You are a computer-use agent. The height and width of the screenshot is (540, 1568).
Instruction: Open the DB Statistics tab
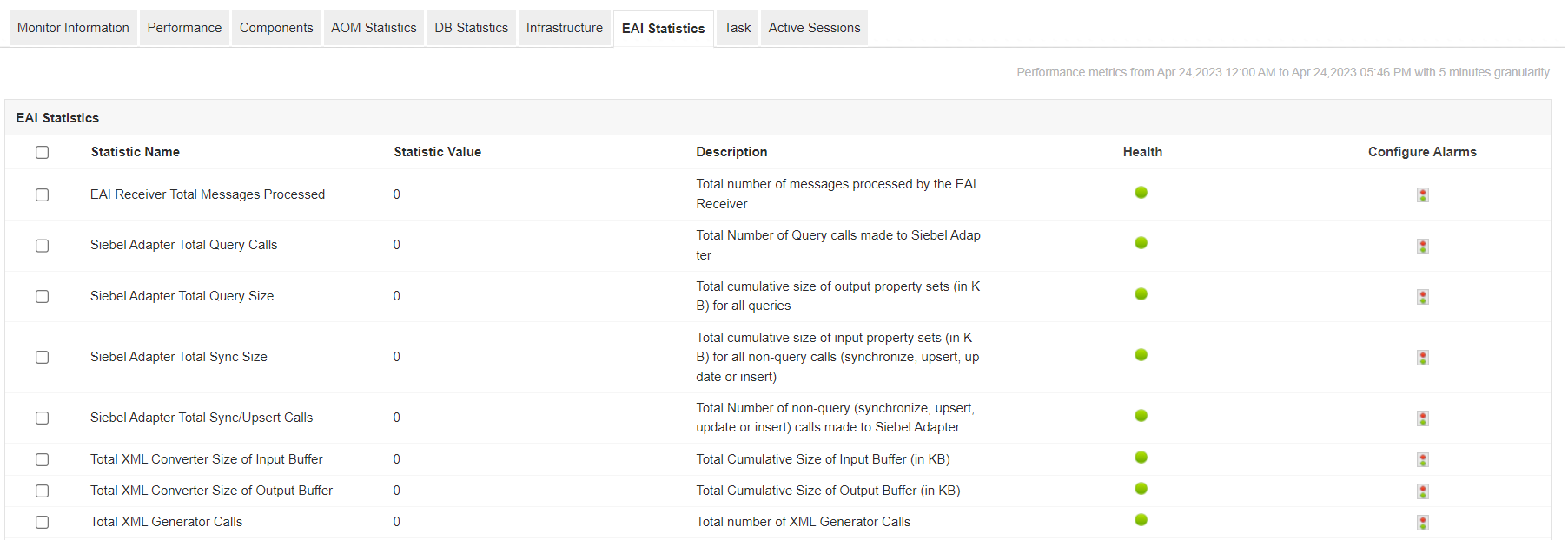point(471,28)
